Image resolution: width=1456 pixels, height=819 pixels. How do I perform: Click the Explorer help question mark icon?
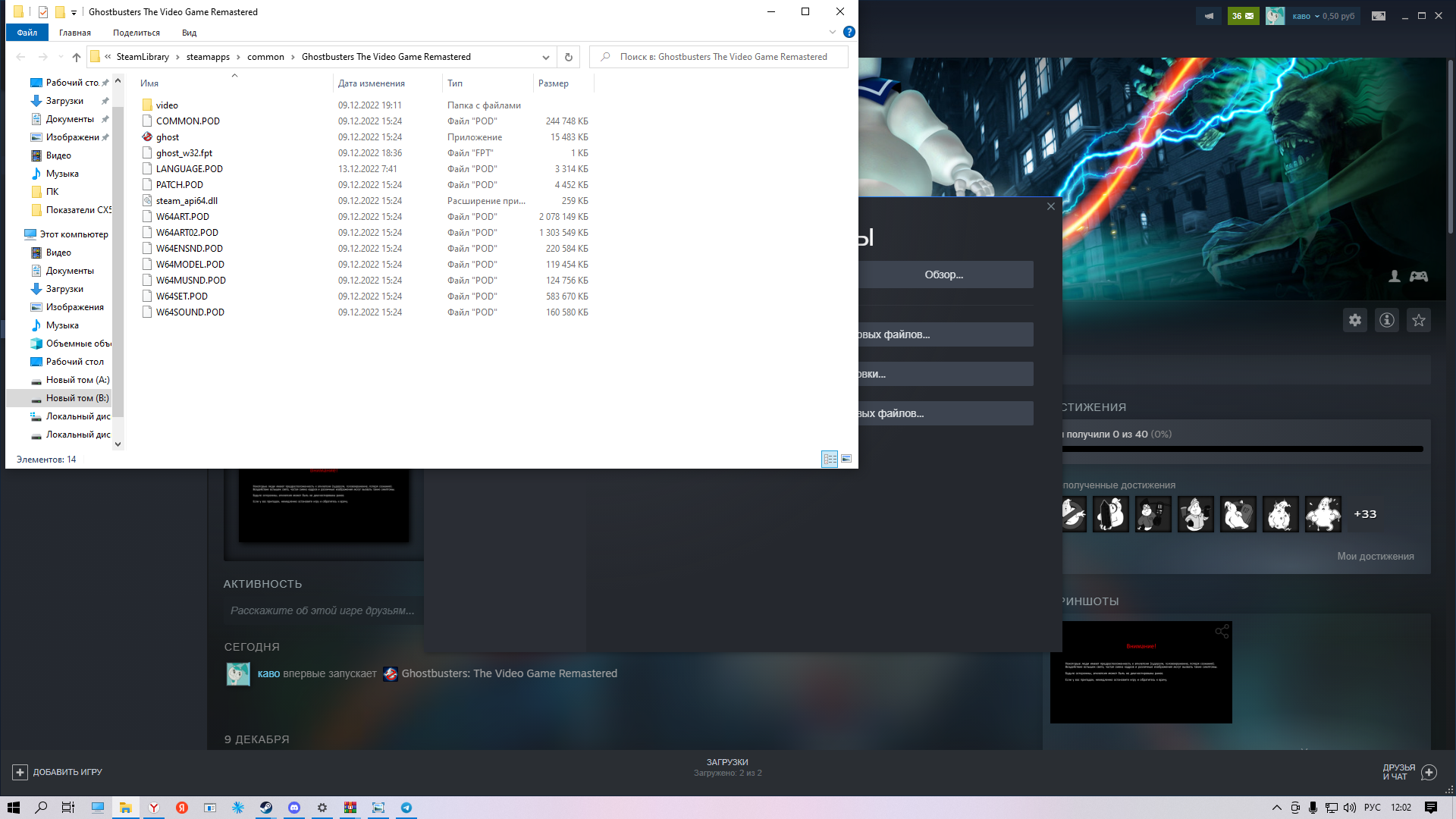[x=849, y=32]
